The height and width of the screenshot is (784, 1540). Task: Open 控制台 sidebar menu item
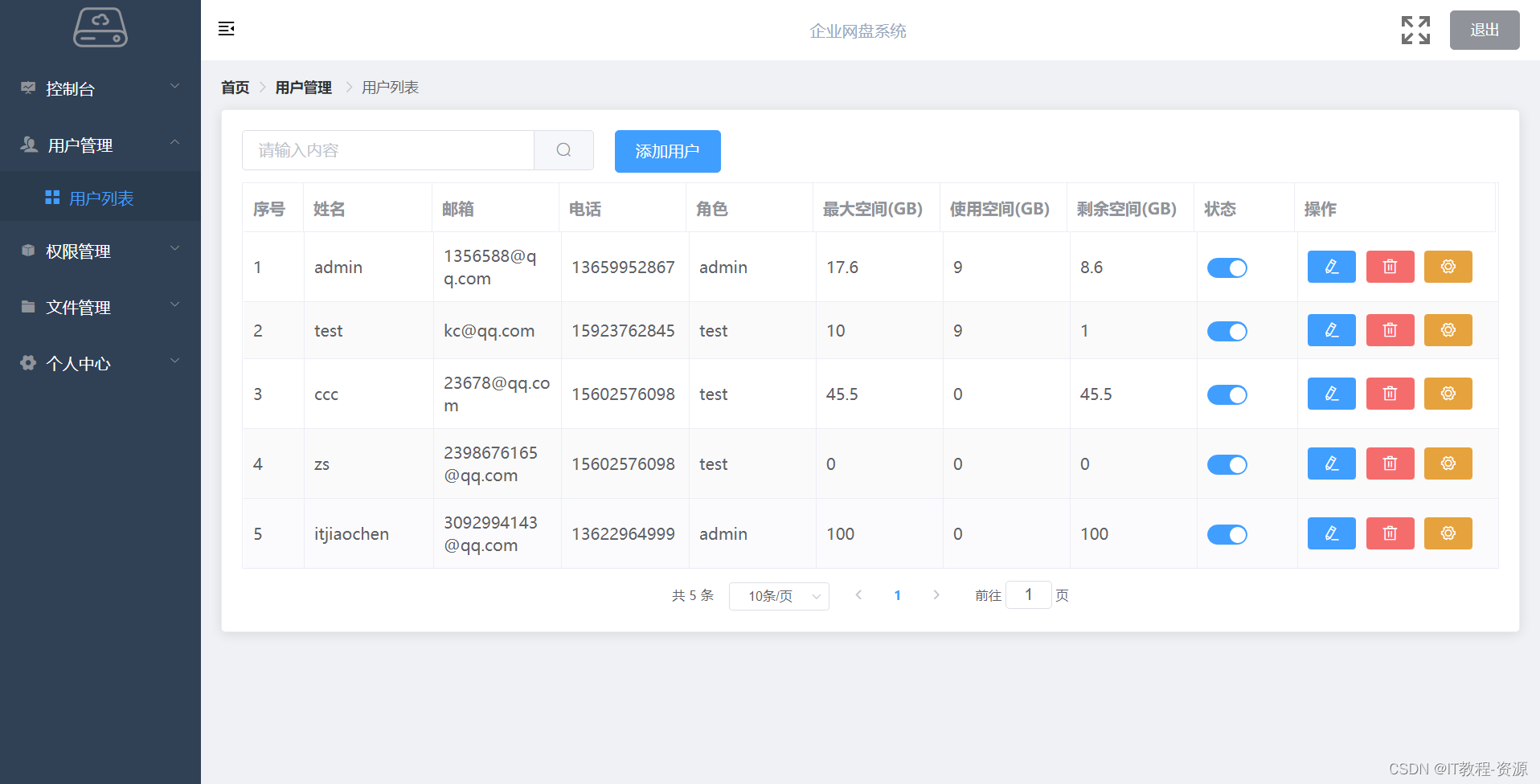100,88
